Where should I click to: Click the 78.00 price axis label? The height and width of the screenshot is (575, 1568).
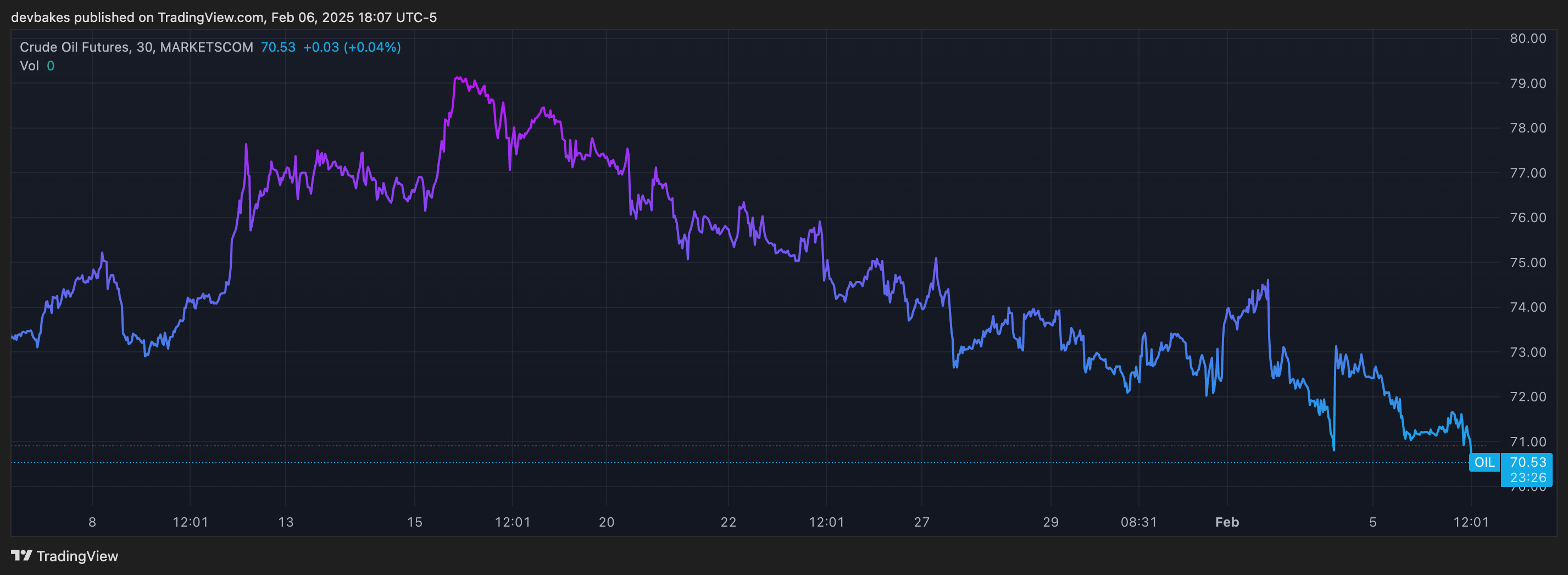(x=1528, y=128)
